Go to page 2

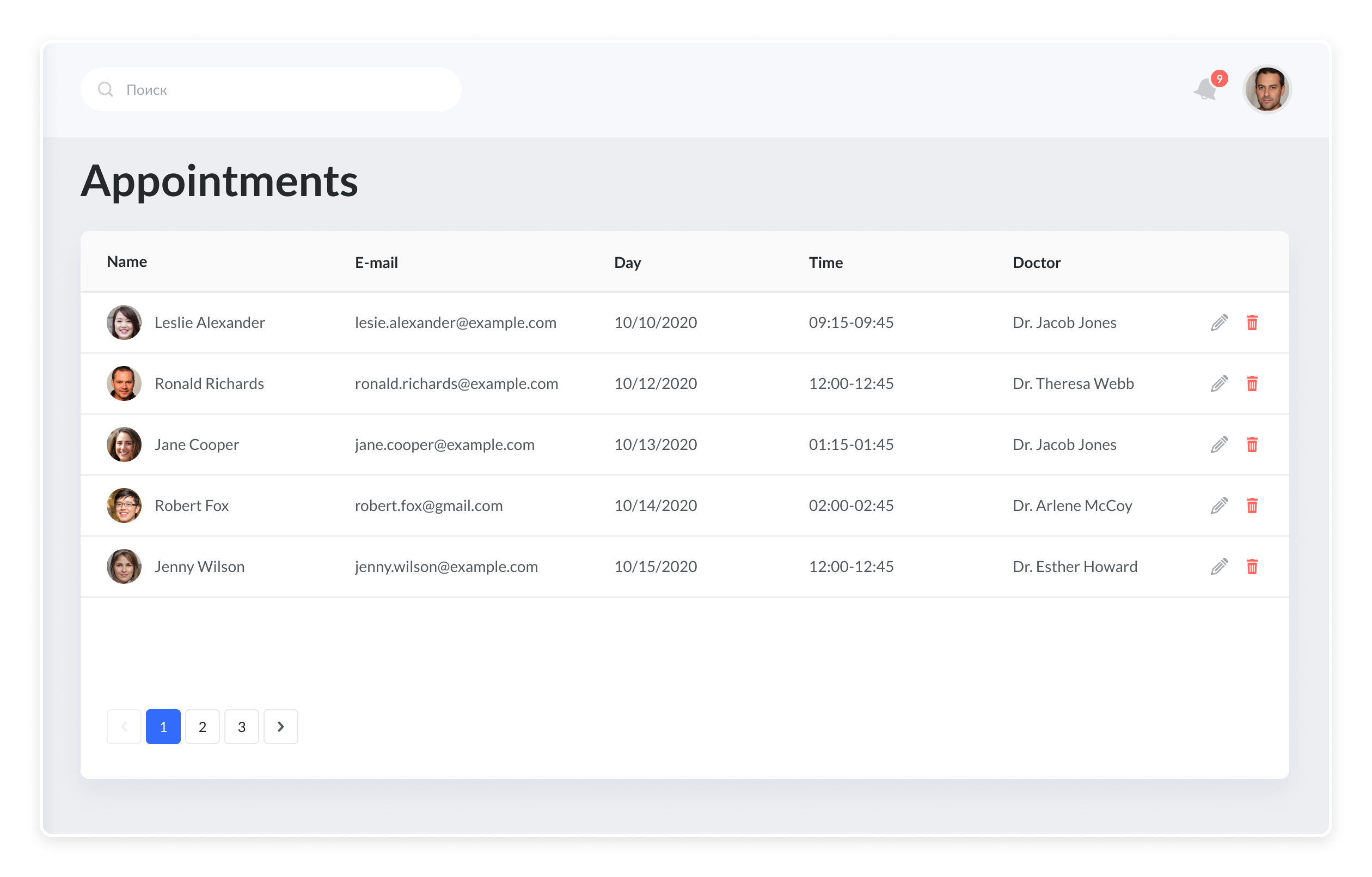tap(203, 727)
